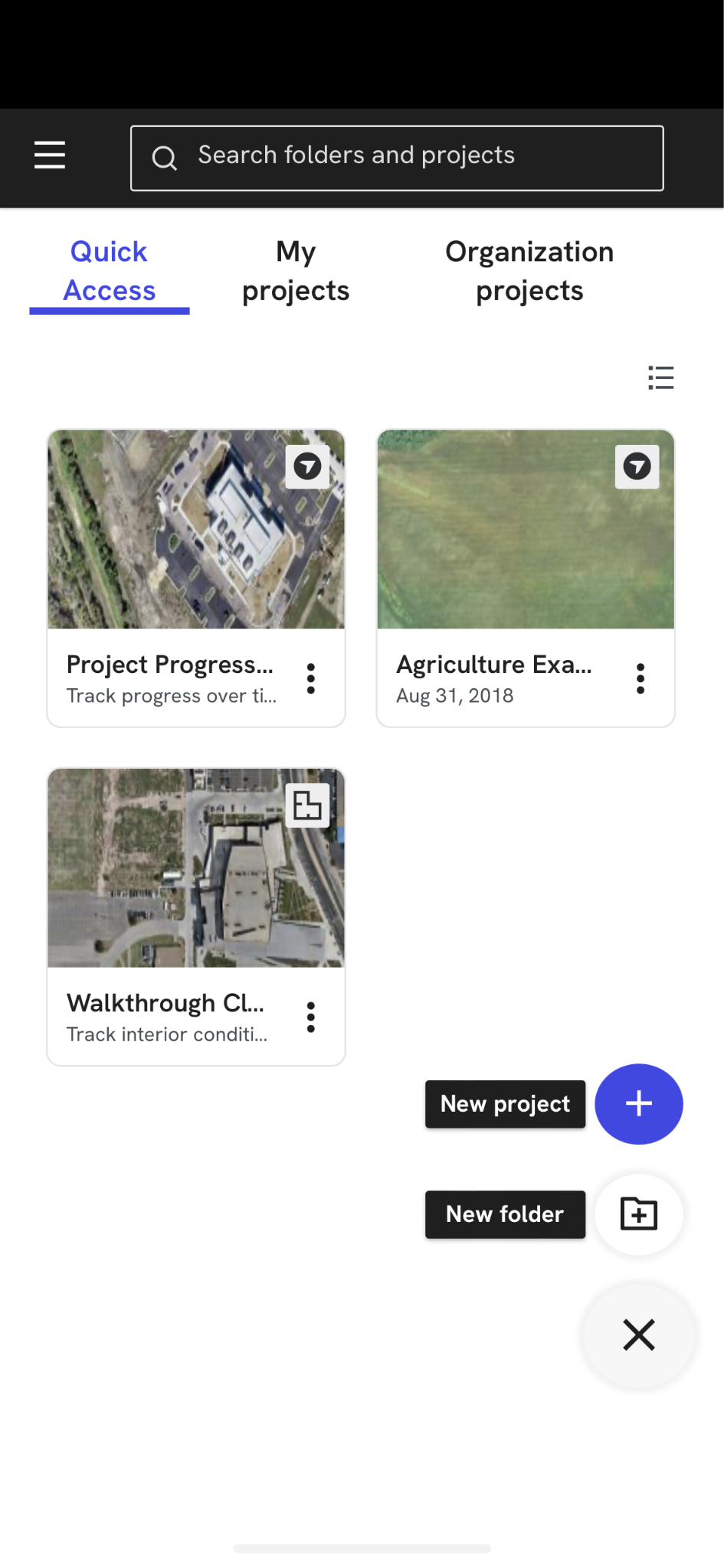Switch to Organization projects tab
Screen dimensions: 724x1568
pyautogui.click(x=529, y=272)
